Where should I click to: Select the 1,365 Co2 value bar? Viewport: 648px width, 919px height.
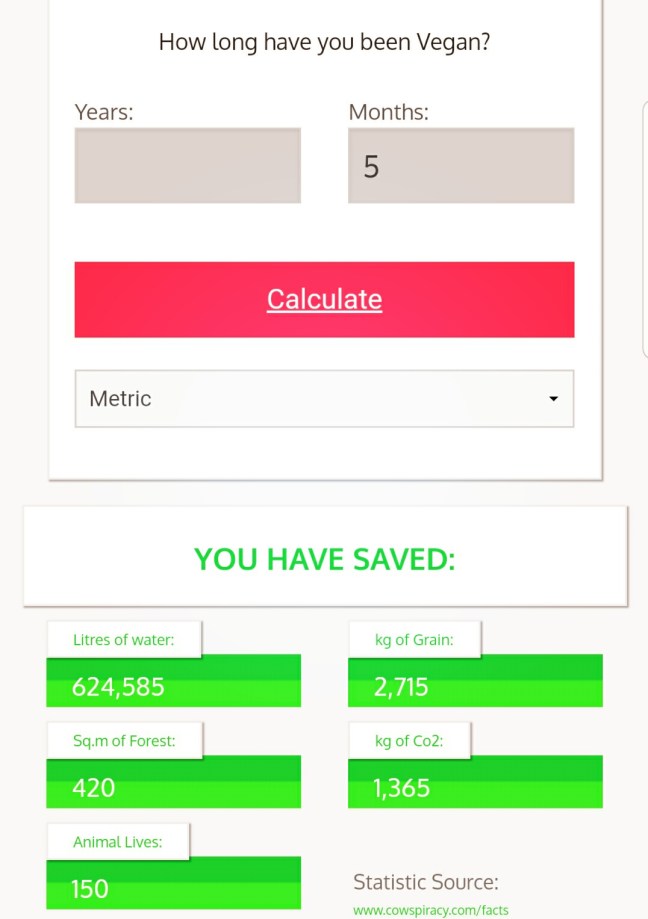[x=475, y=788]
